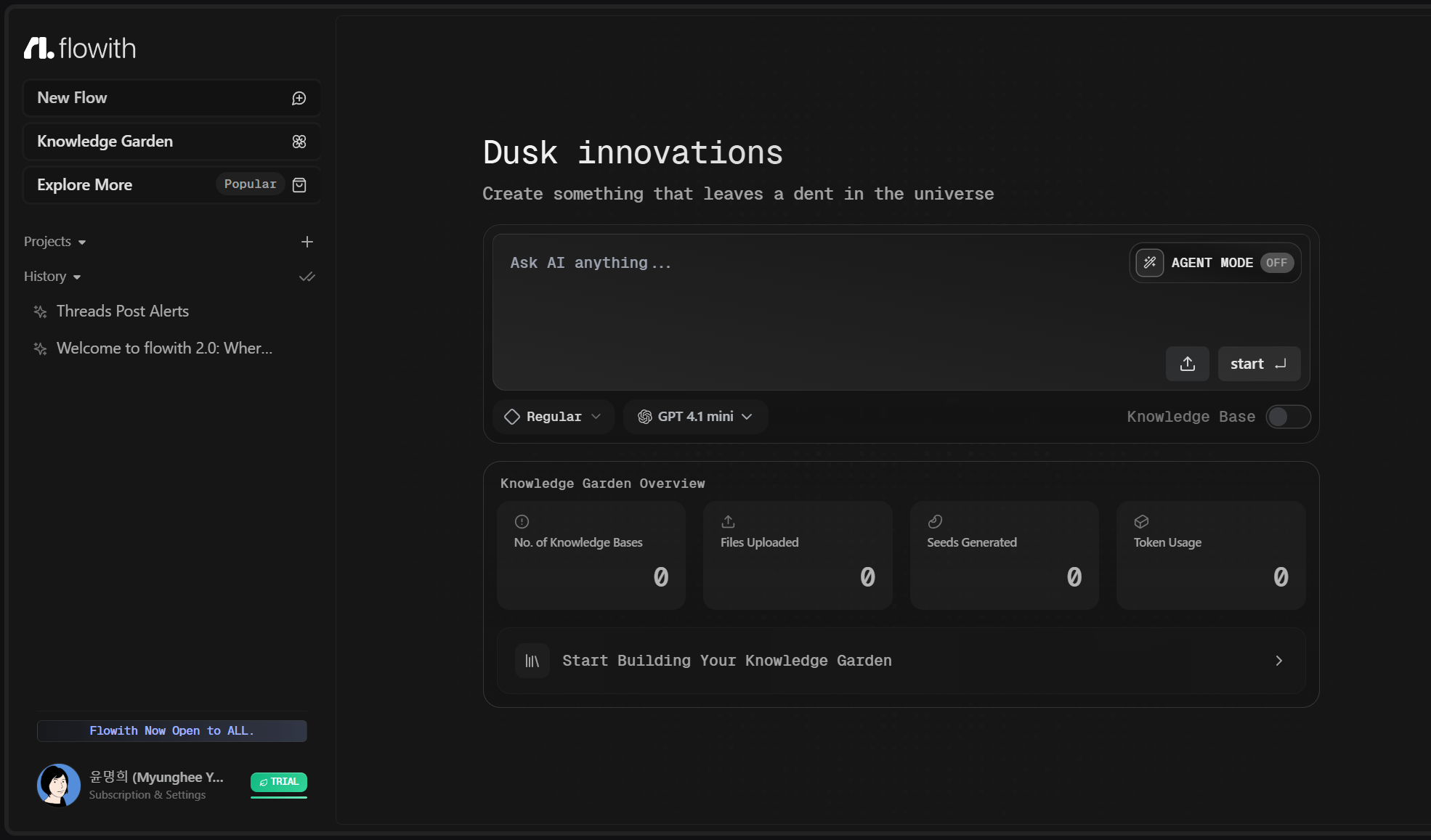Add a new project with plus icon

click(x=307, y=242)
